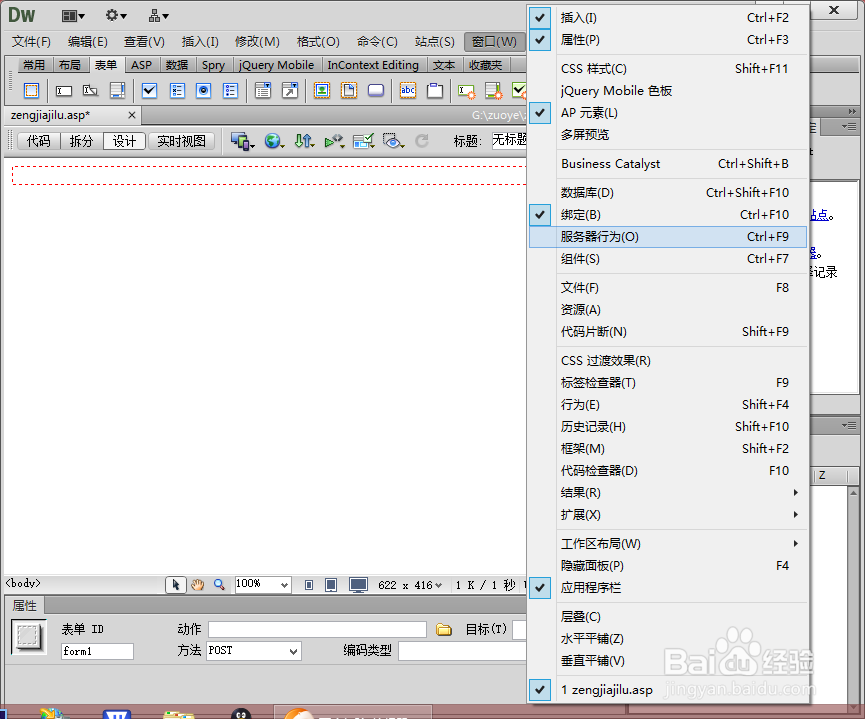865x719 pixels.
Task: Close the zengjiajilu.asp document tab
Action: [x=132, y=115]
